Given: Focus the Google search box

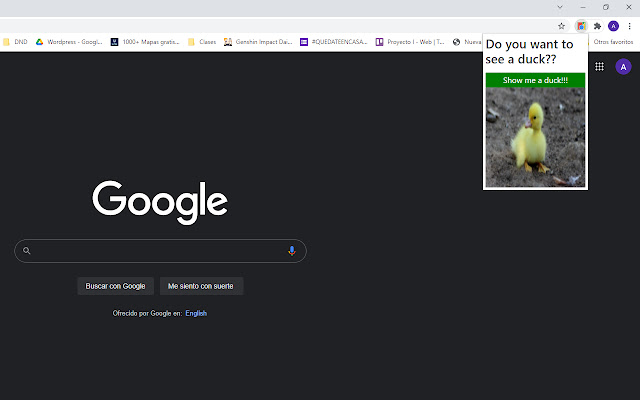Looking at the screenshot, I should pyautogui.click(x=160, y=251).
